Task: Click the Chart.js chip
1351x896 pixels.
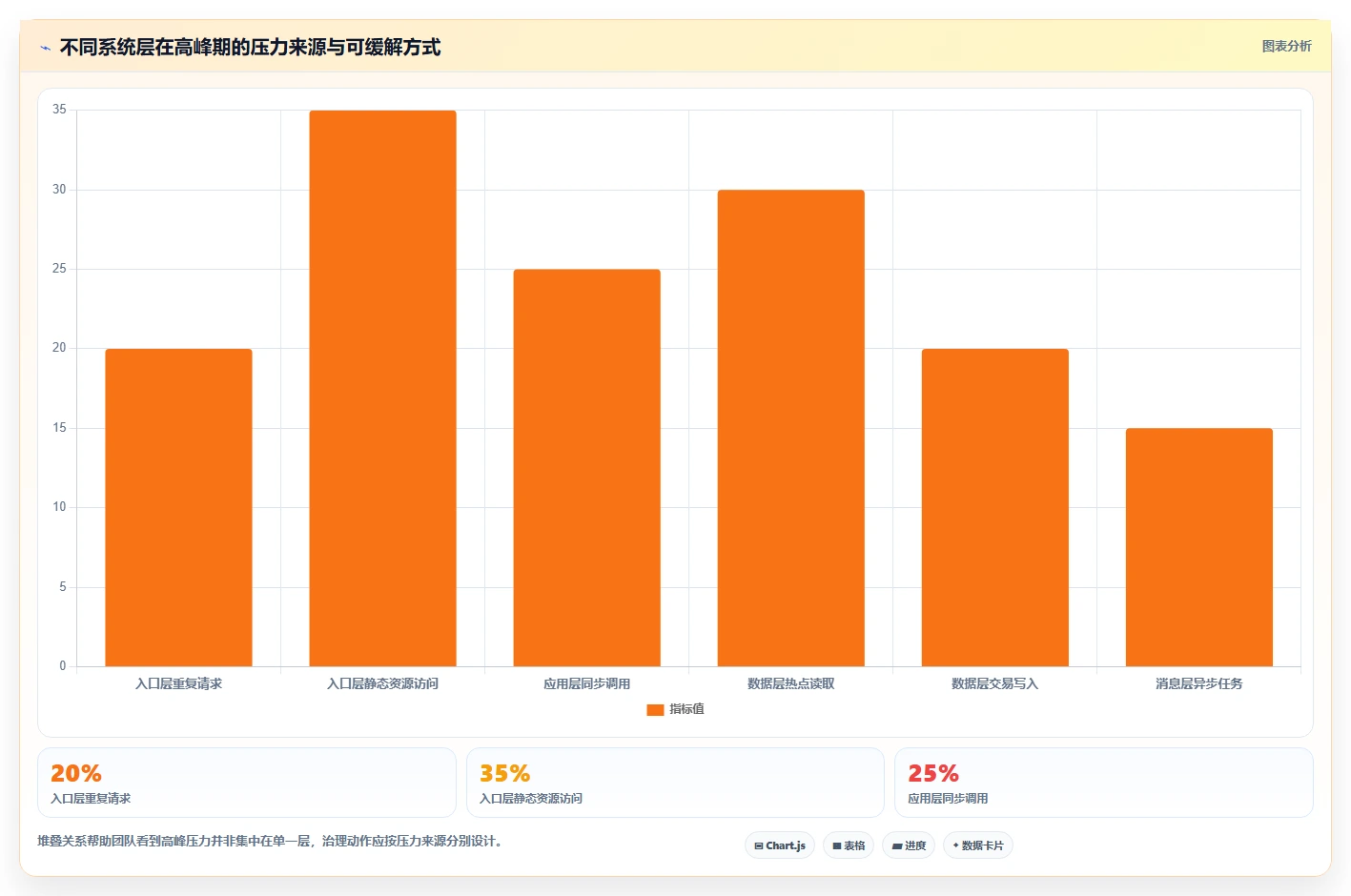Action: click(780, 845)
